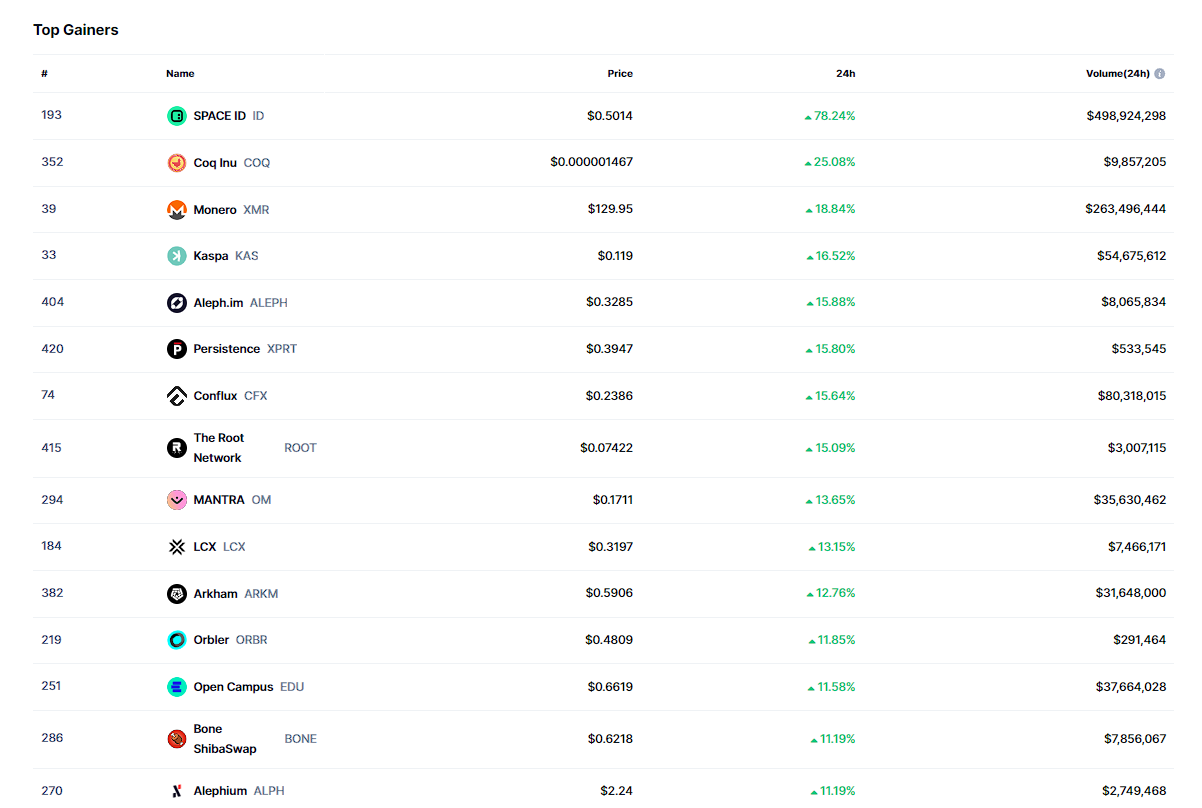
Task: Click the SPACE ID coin logo icon
Action: [177, 116]
